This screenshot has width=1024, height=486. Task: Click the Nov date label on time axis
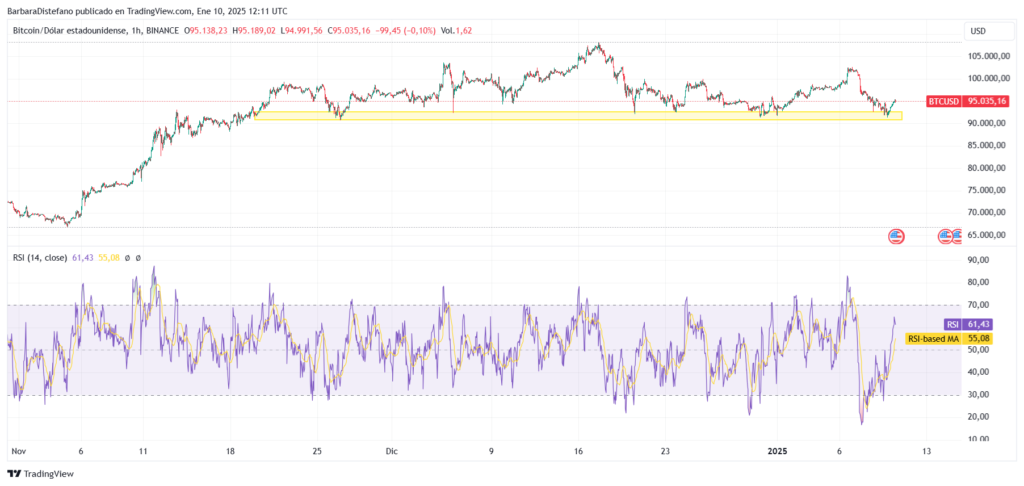click(x=18, y=451)
